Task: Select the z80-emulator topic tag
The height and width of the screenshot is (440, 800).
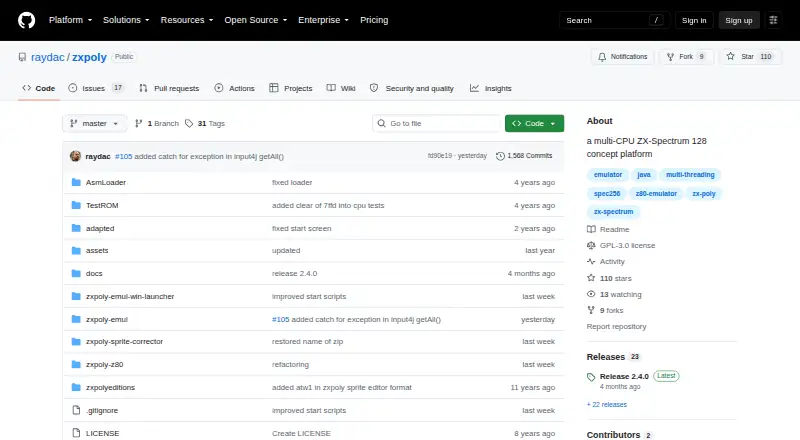Action: tap(656, 193)
